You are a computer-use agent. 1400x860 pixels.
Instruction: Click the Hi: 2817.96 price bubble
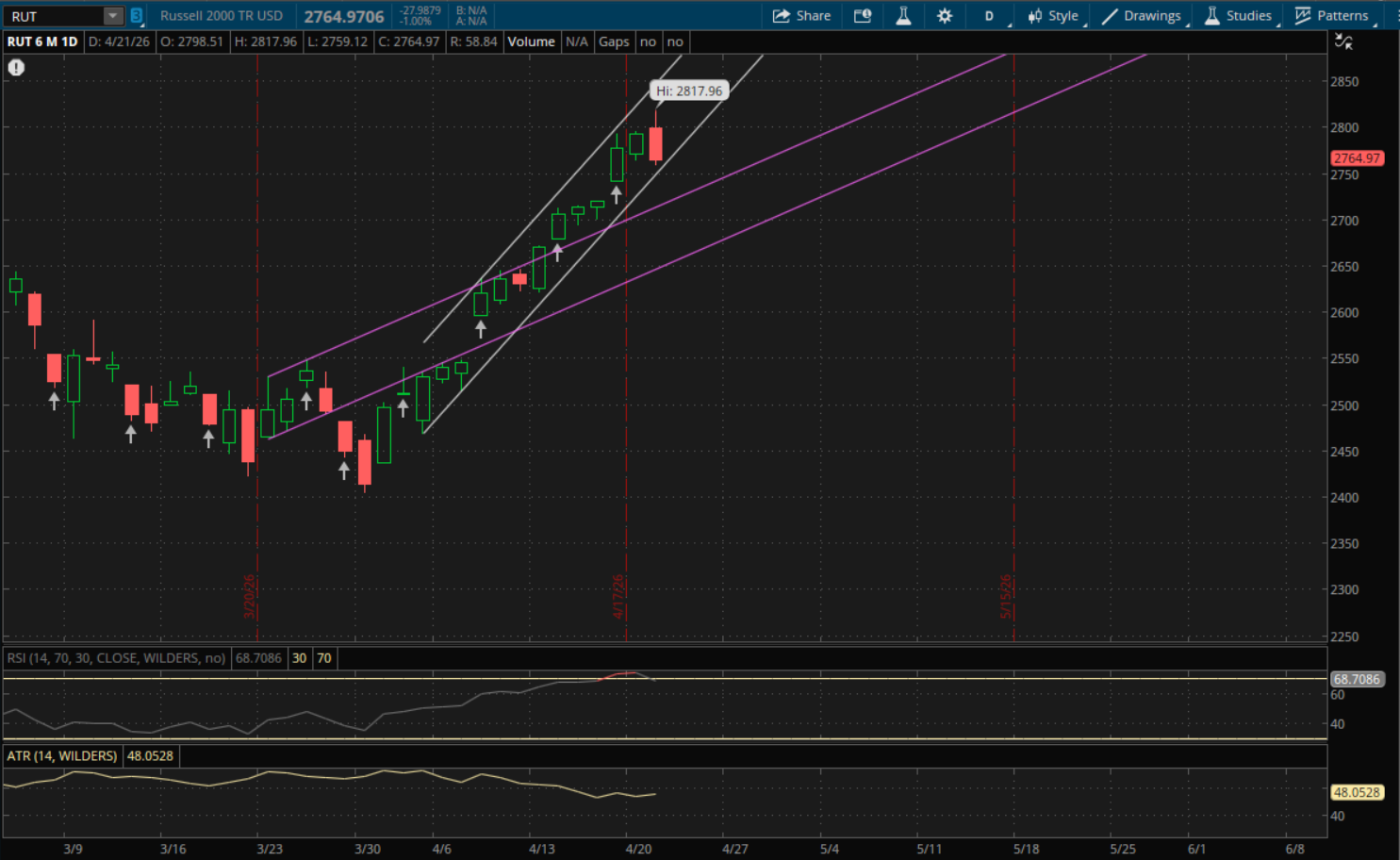(x=689, y=91)
